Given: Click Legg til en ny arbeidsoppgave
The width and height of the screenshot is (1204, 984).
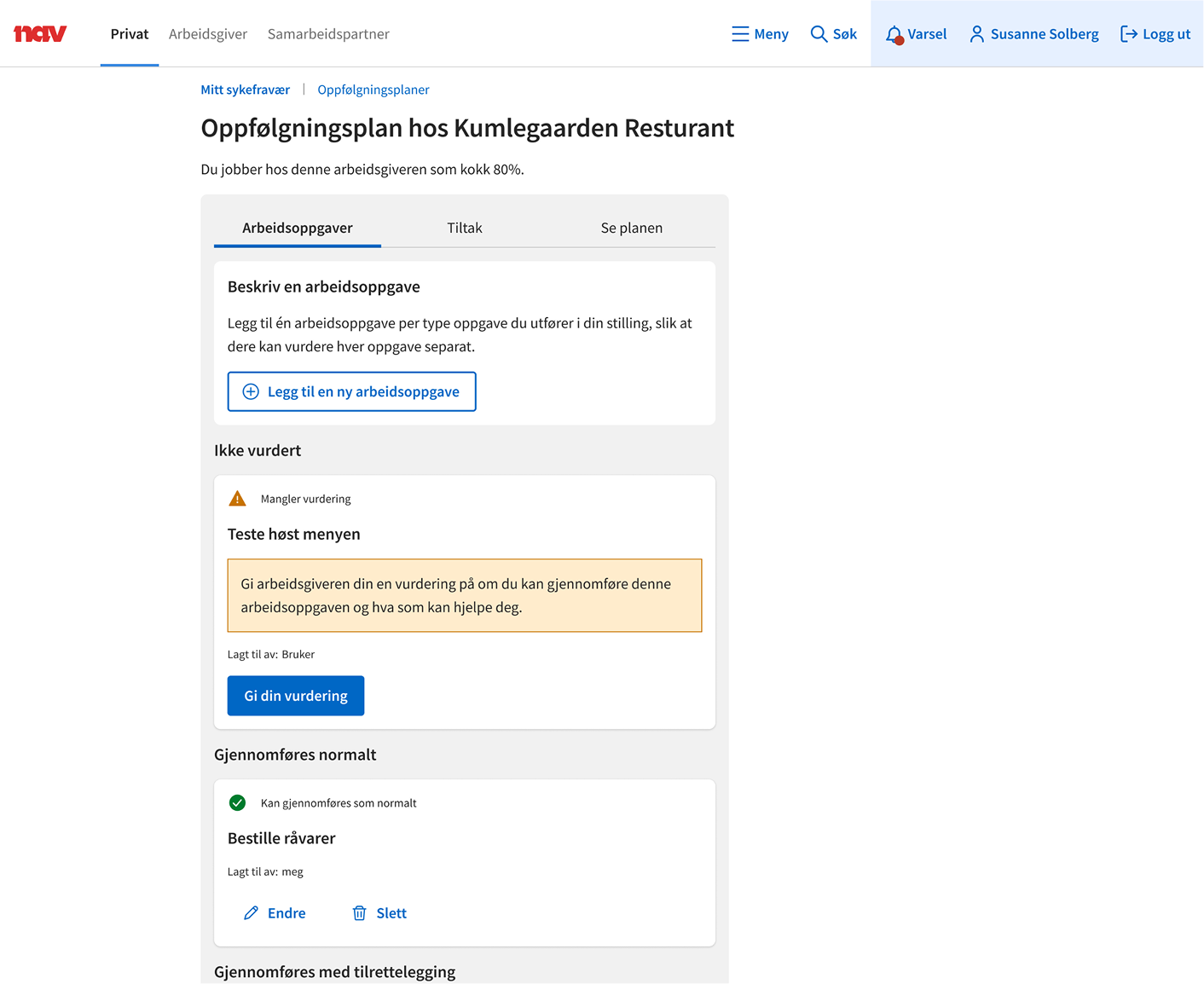Looking at the screenshot, I should (351, 391).
